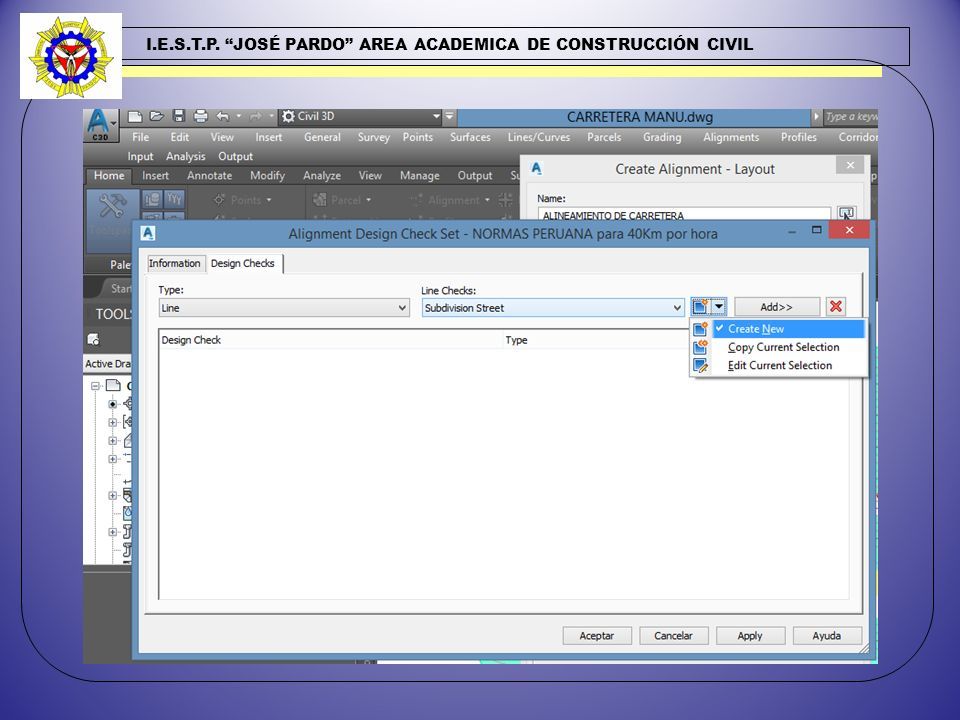Open the undo history arrow next to Undo
This screenshot has height=720, width=960.
pyautogui.click(x=239, y=116)
